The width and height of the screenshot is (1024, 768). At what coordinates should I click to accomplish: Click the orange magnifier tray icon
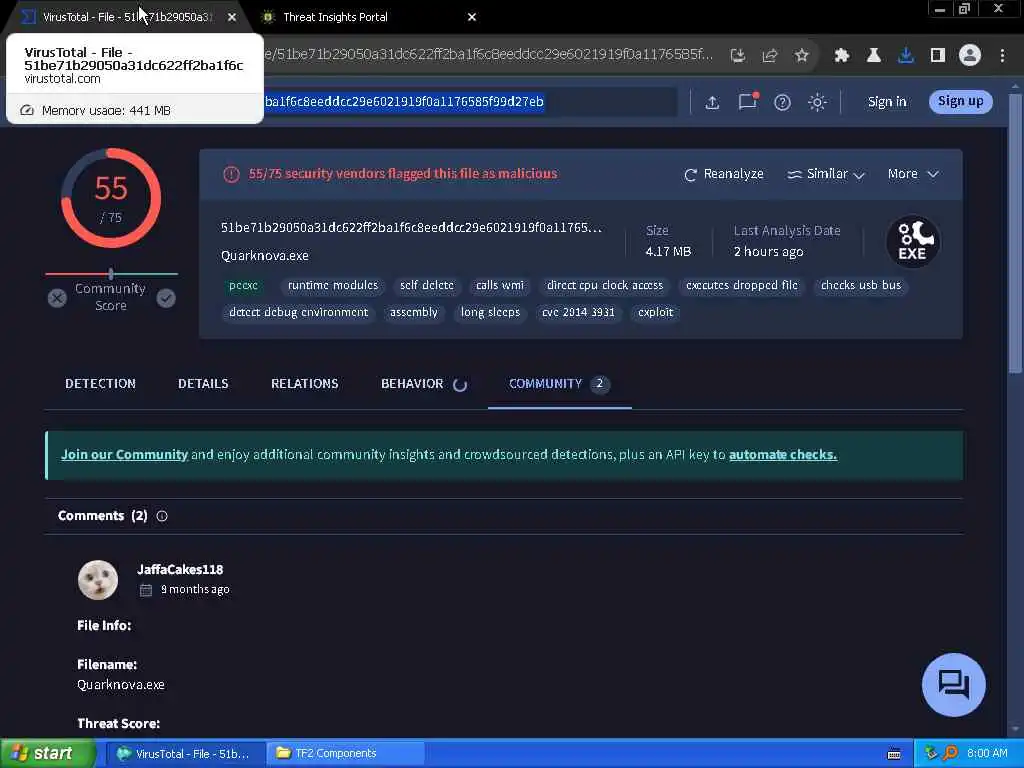tap(950, 753)
